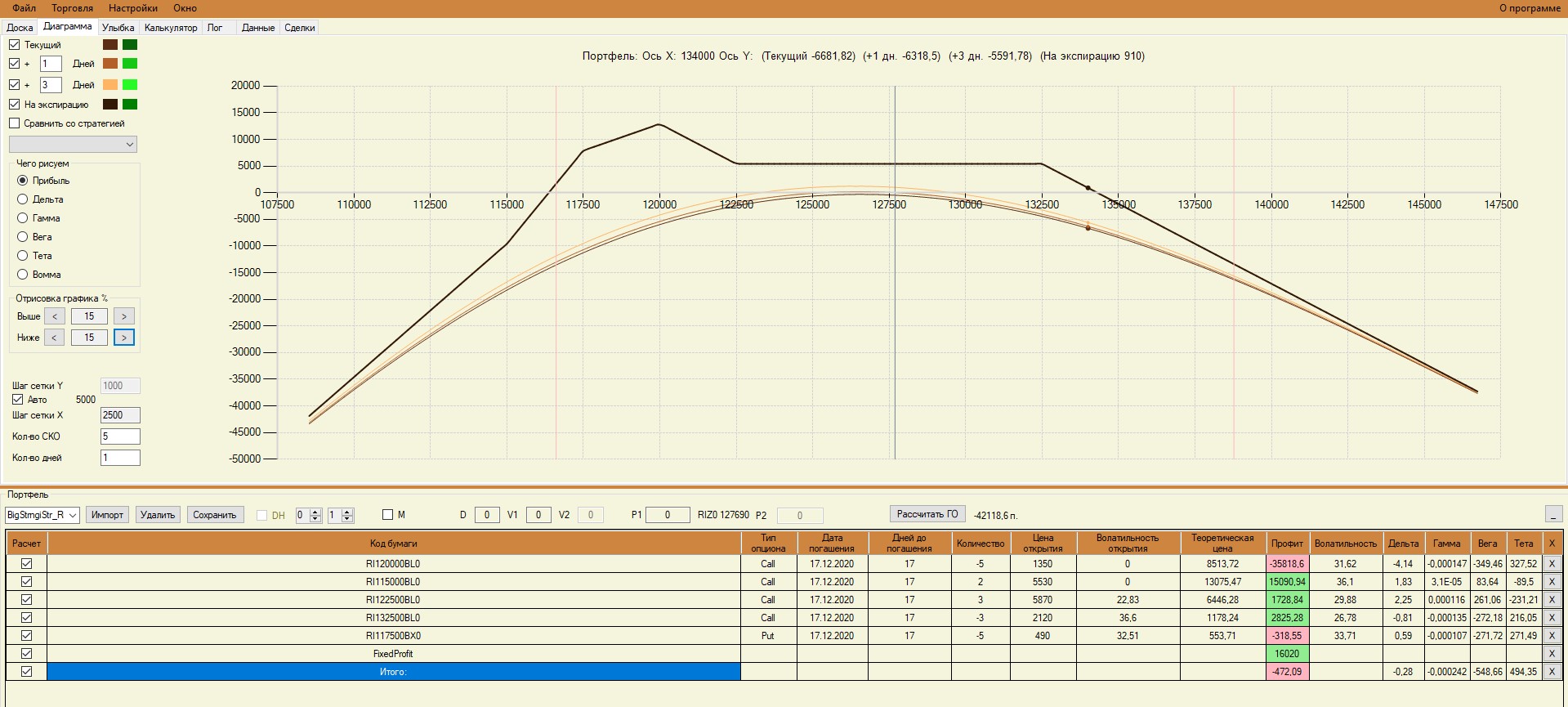Click the P1 value input field
Viewport: 1568px width, 707px height.
668,515
